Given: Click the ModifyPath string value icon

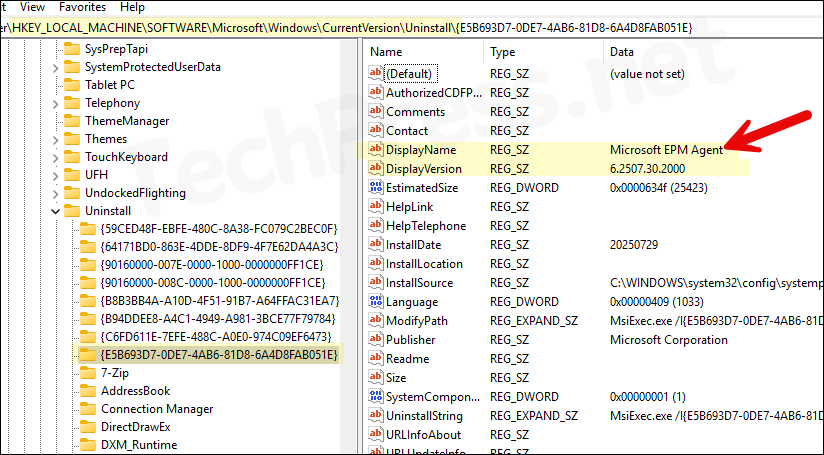Looking at the screenshot, I should [375, 320].
